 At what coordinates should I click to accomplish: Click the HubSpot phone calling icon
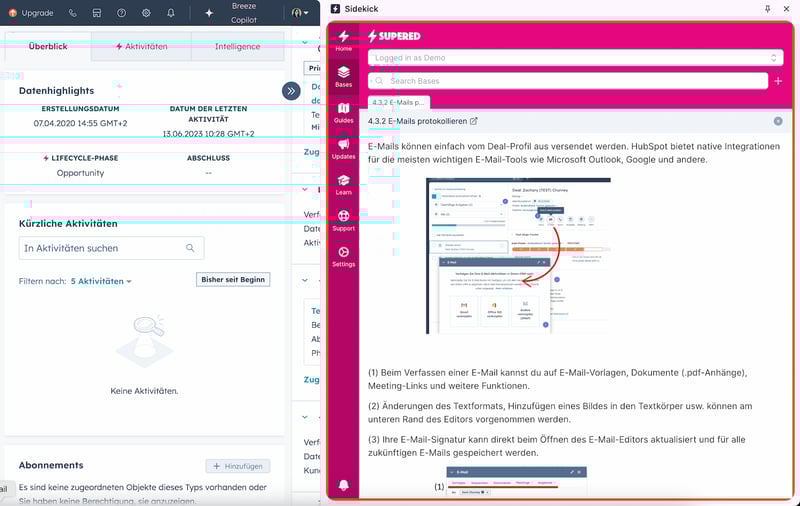point(73,13)
